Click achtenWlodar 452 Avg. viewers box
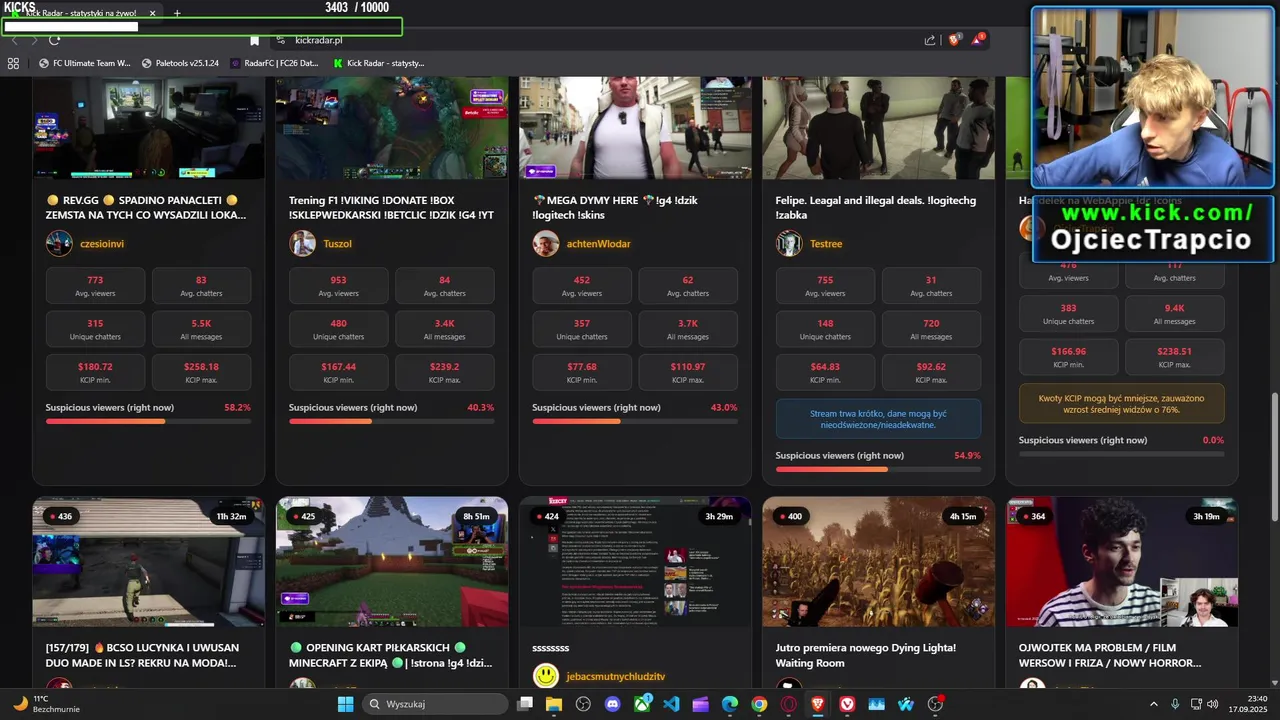1280x720 pixels. click(x=582, y=286)
